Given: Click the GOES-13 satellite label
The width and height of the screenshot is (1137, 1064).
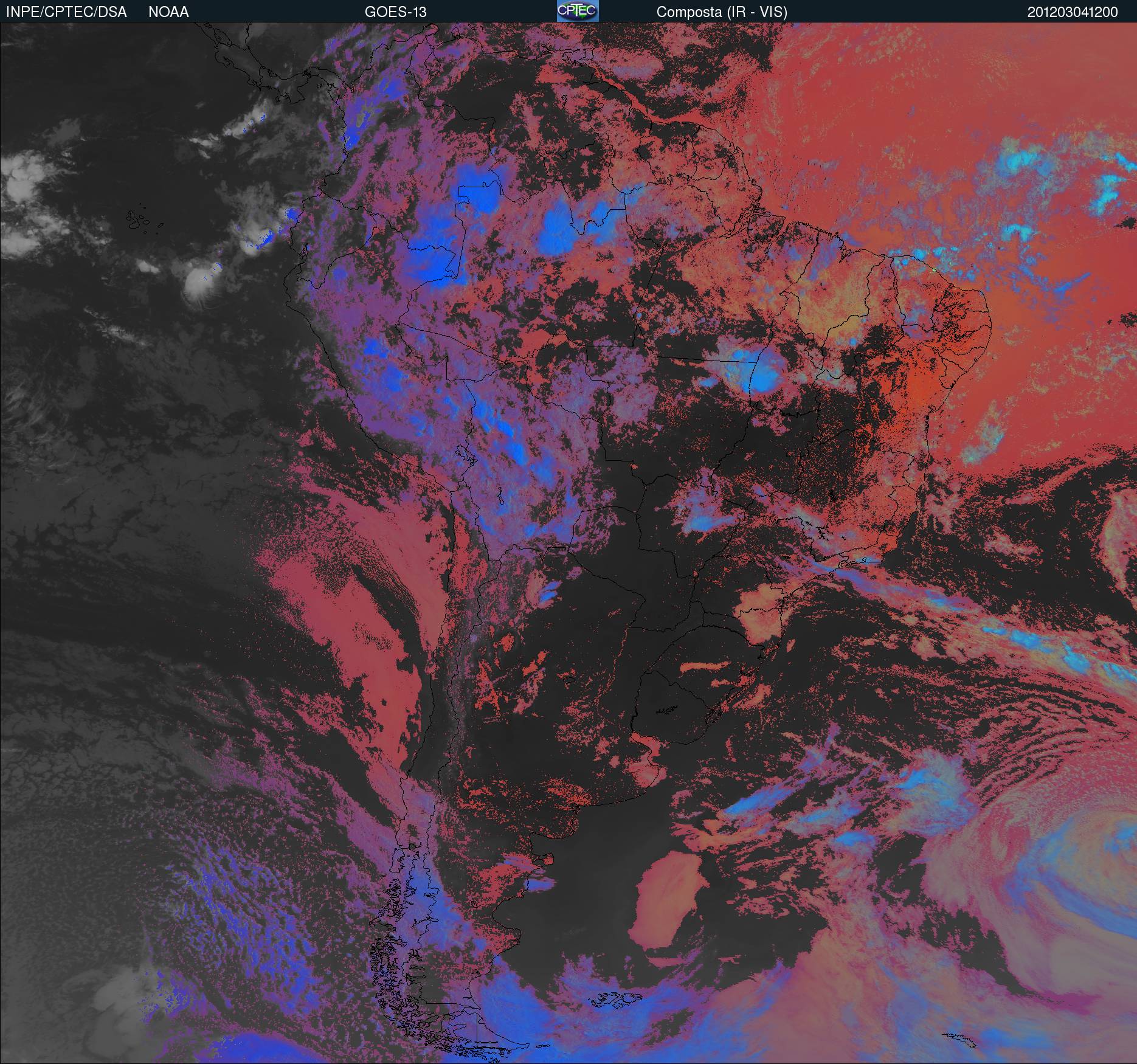Looking at the screenshot, I should pos(395,12).
